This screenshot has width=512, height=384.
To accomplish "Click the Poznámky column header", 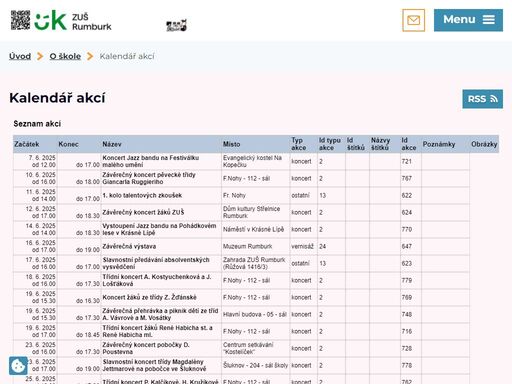I will pyautogui.click(x=439, y=144).
